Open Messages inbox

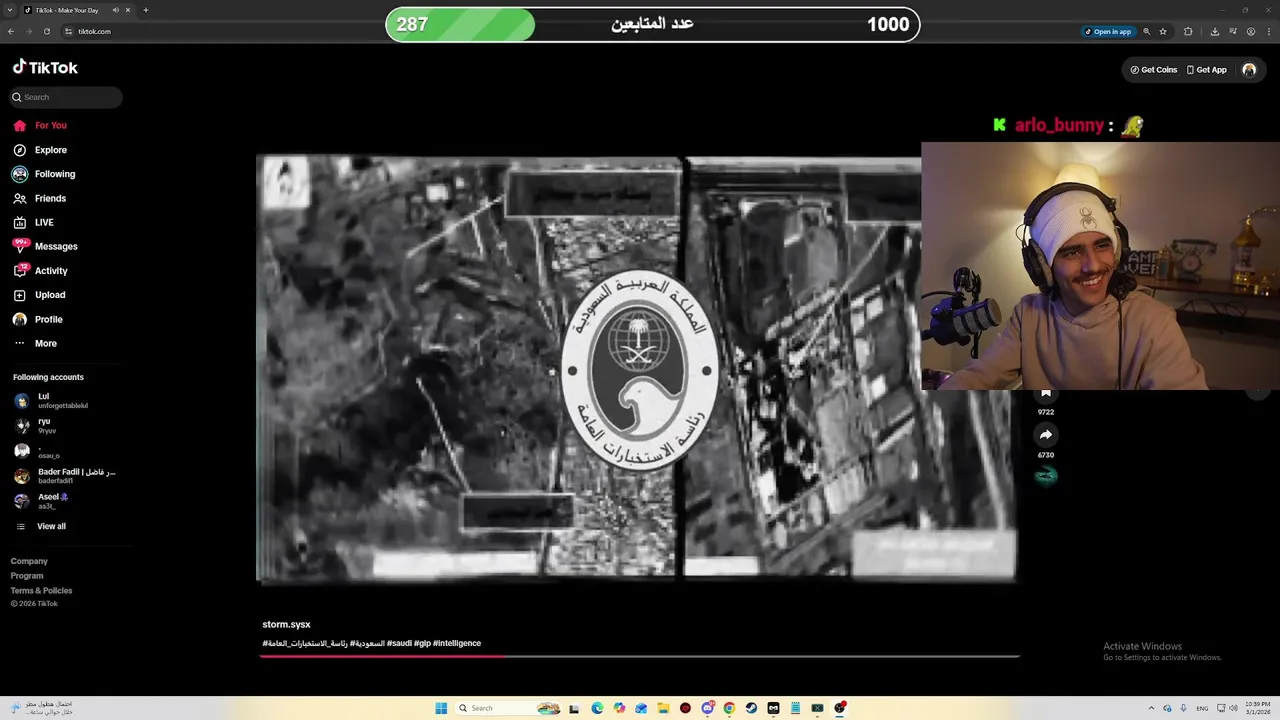pyautogui.click(x=45, y=246)
